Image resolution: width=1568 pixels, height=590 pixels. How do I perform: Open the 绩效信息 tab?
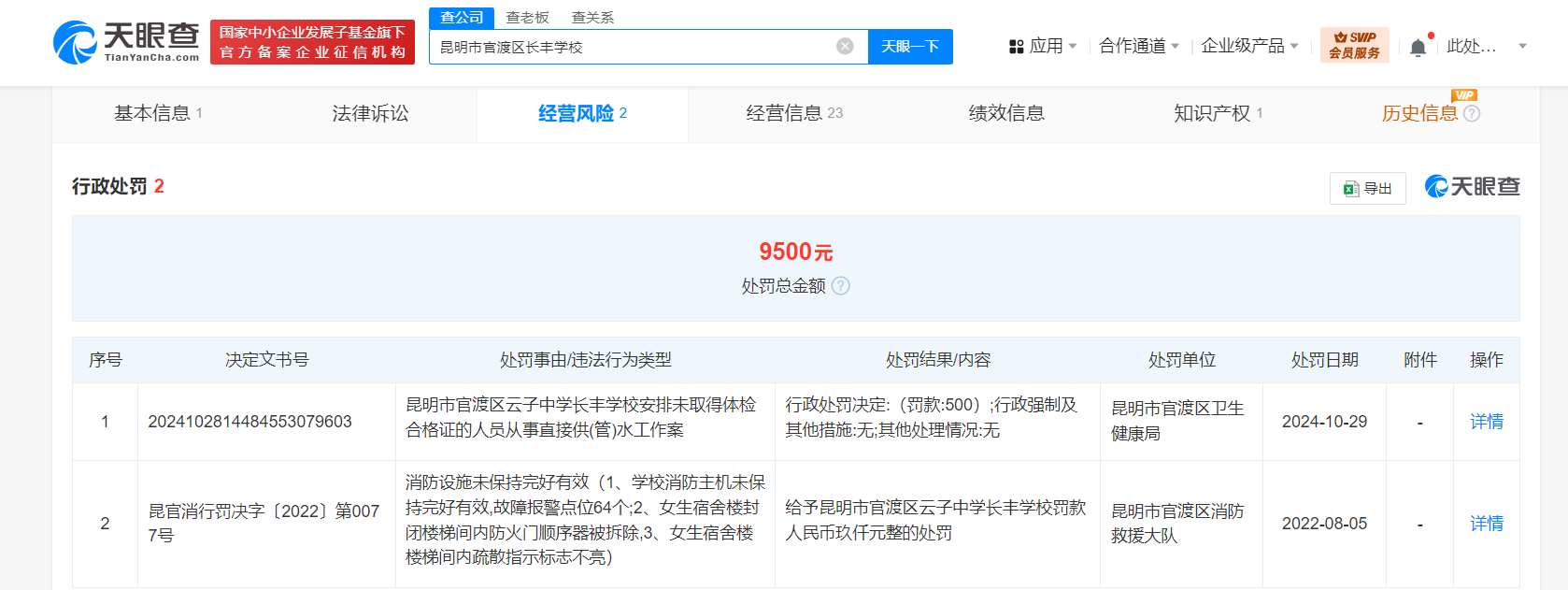pyautogui.click(x=1006, y=114)
